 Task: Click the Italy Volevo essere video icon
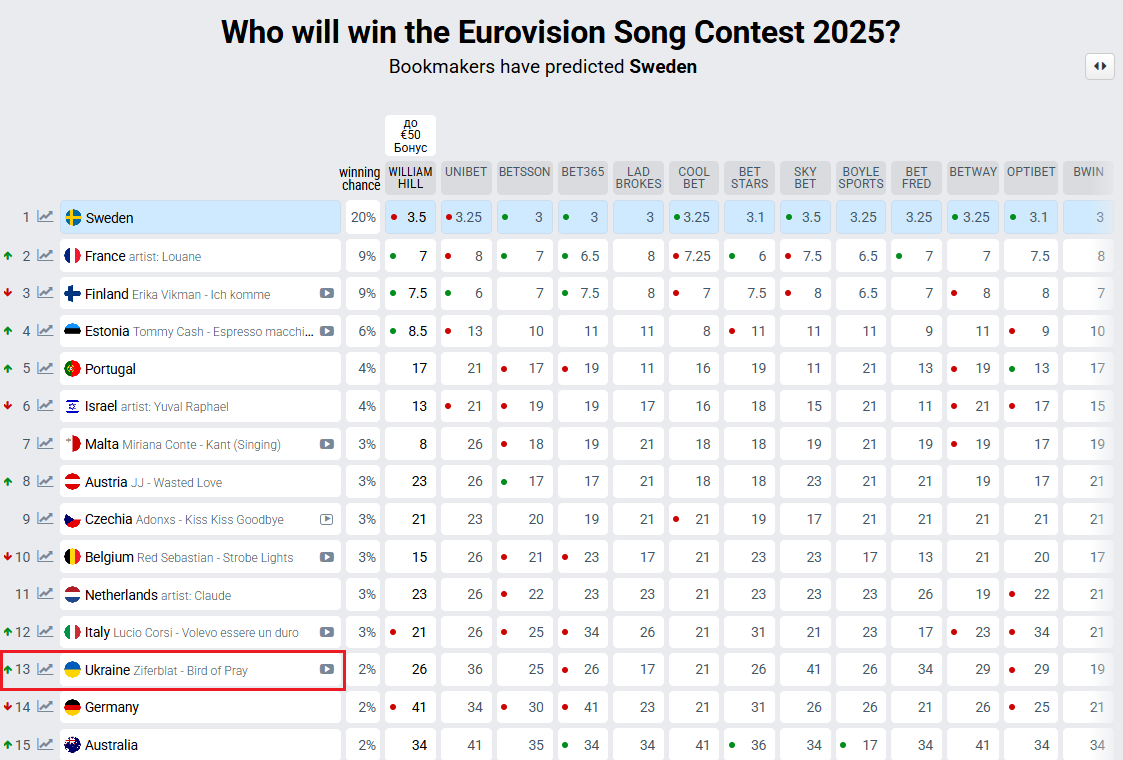[x=327, y=632]
